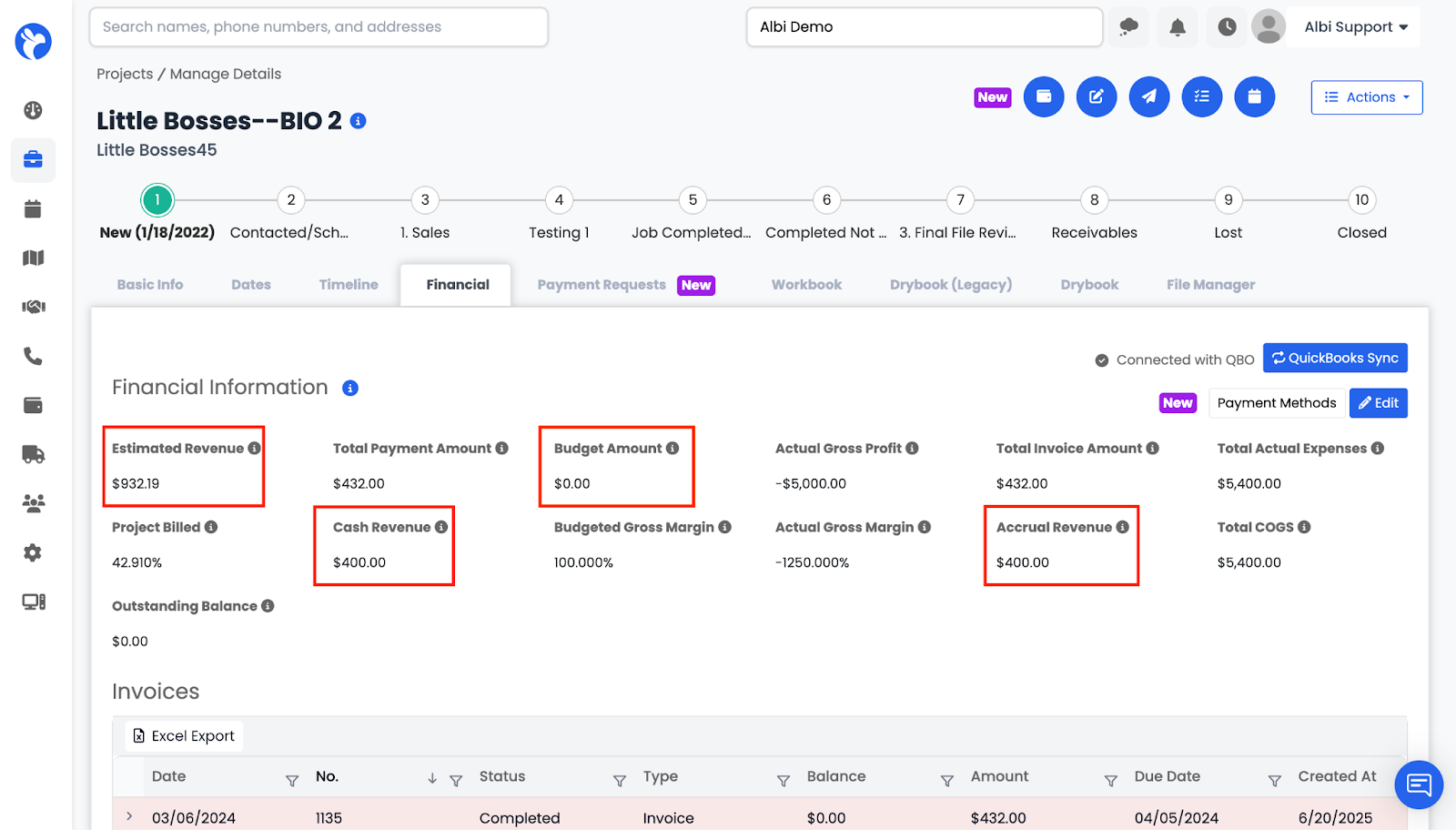Click the phone icon in left sidebar
This screenshot has height=830, width=1456.
tap(33, 356)
